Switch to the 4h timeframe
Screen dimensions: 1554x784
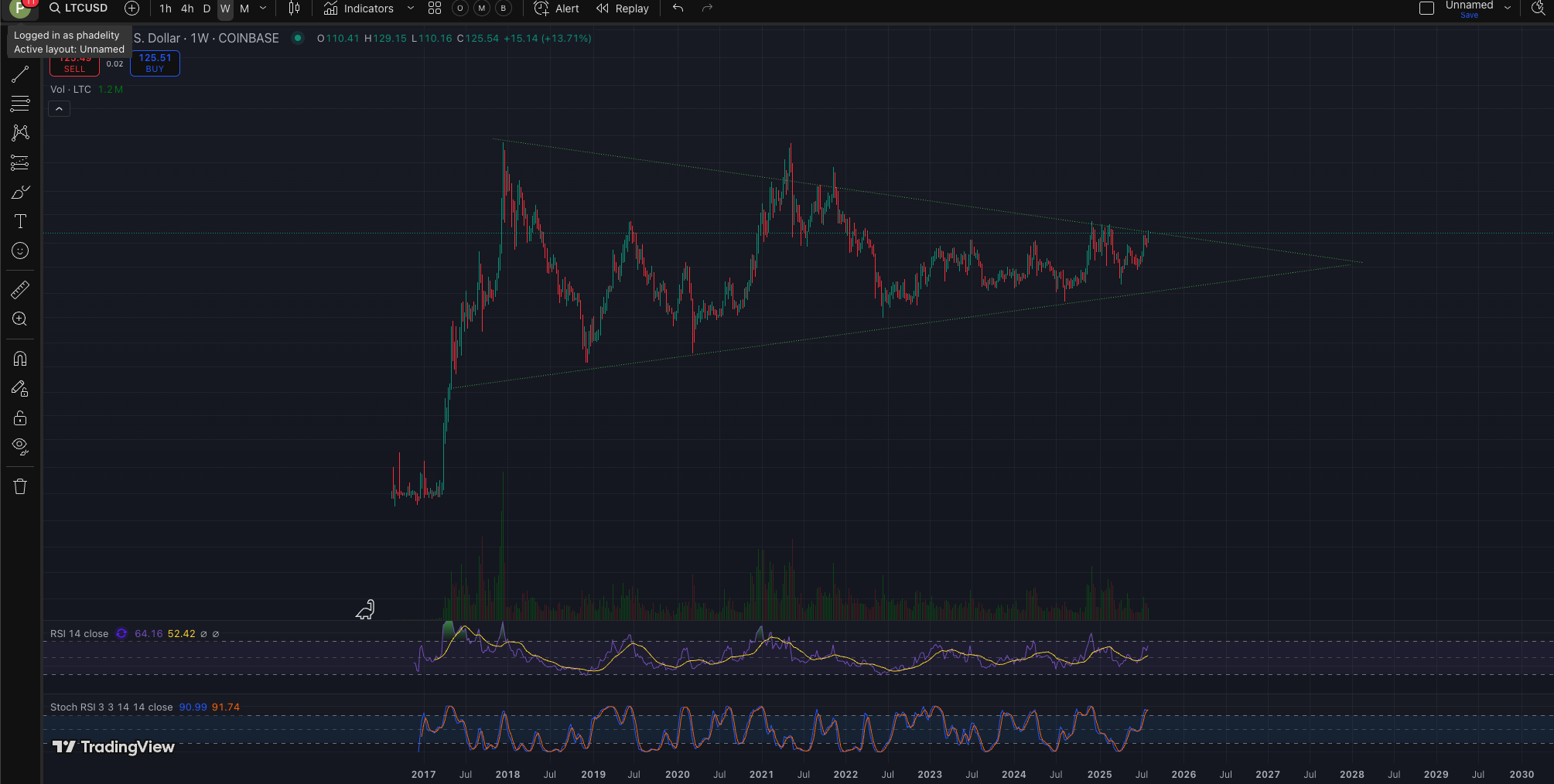(x=187, y=9)
